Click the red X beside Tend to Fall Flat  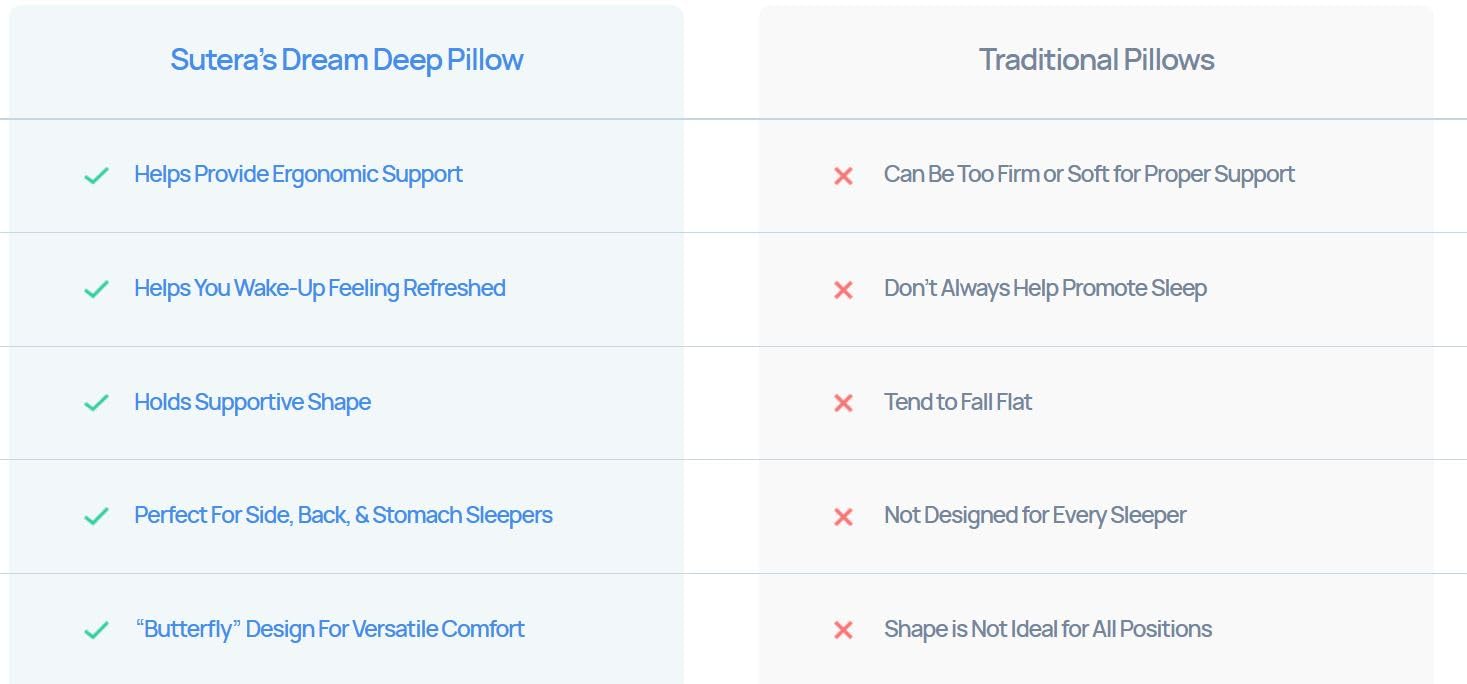click(843, 403)
